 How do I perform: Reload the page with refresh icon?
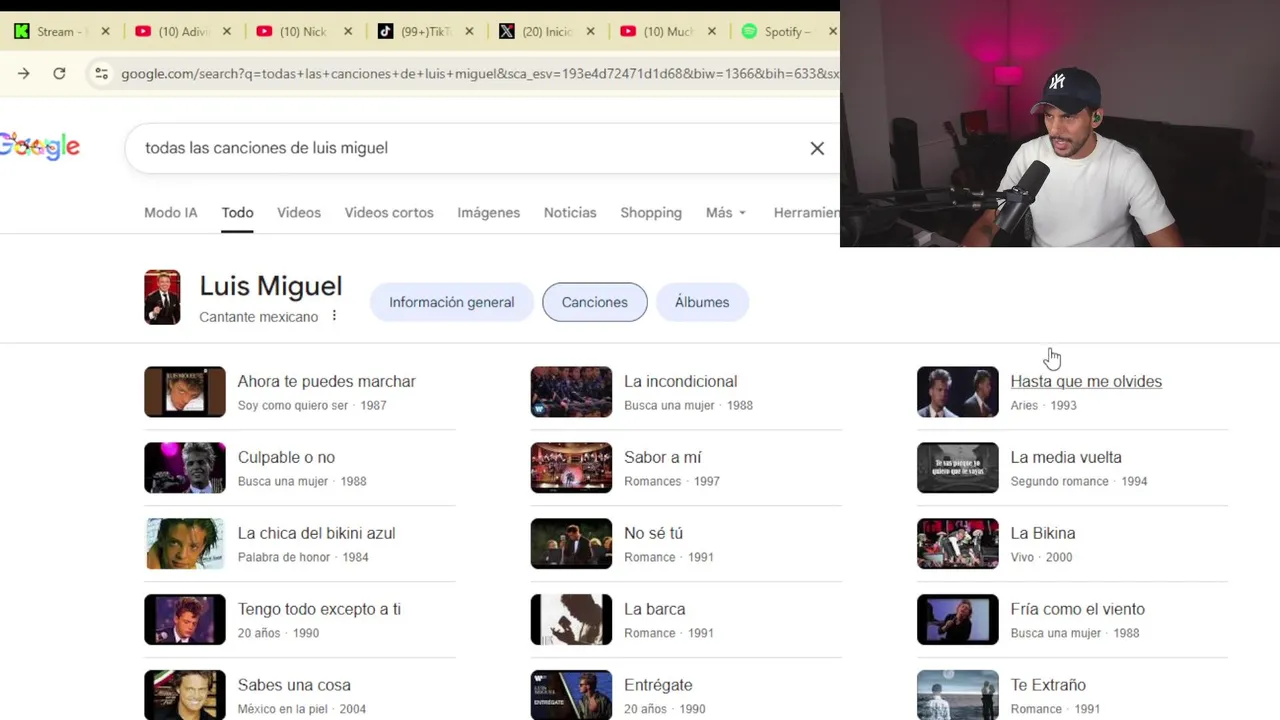click(59, 73)
